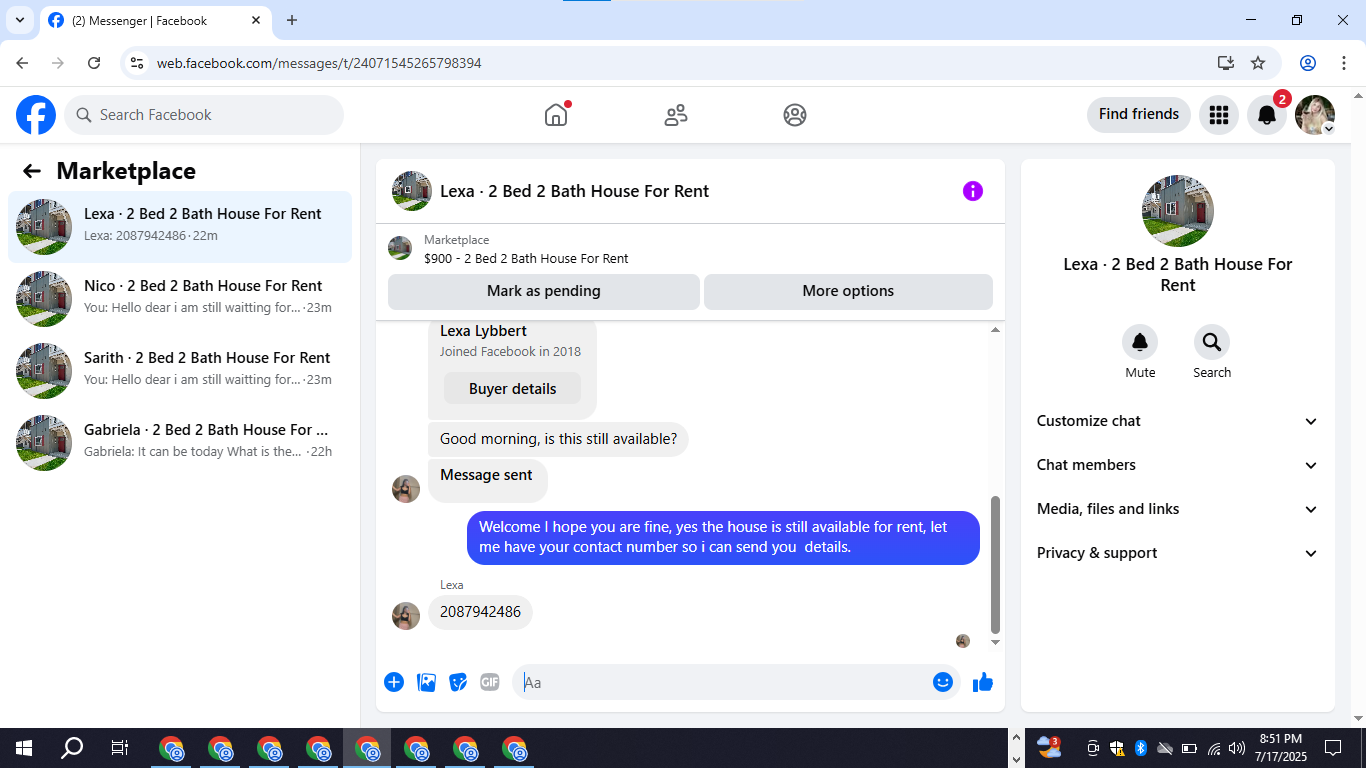The image size is (1366, 768).
Task: Go back using the Marketplace arrow
Action: pyautogui.click(x=32, y=171)
